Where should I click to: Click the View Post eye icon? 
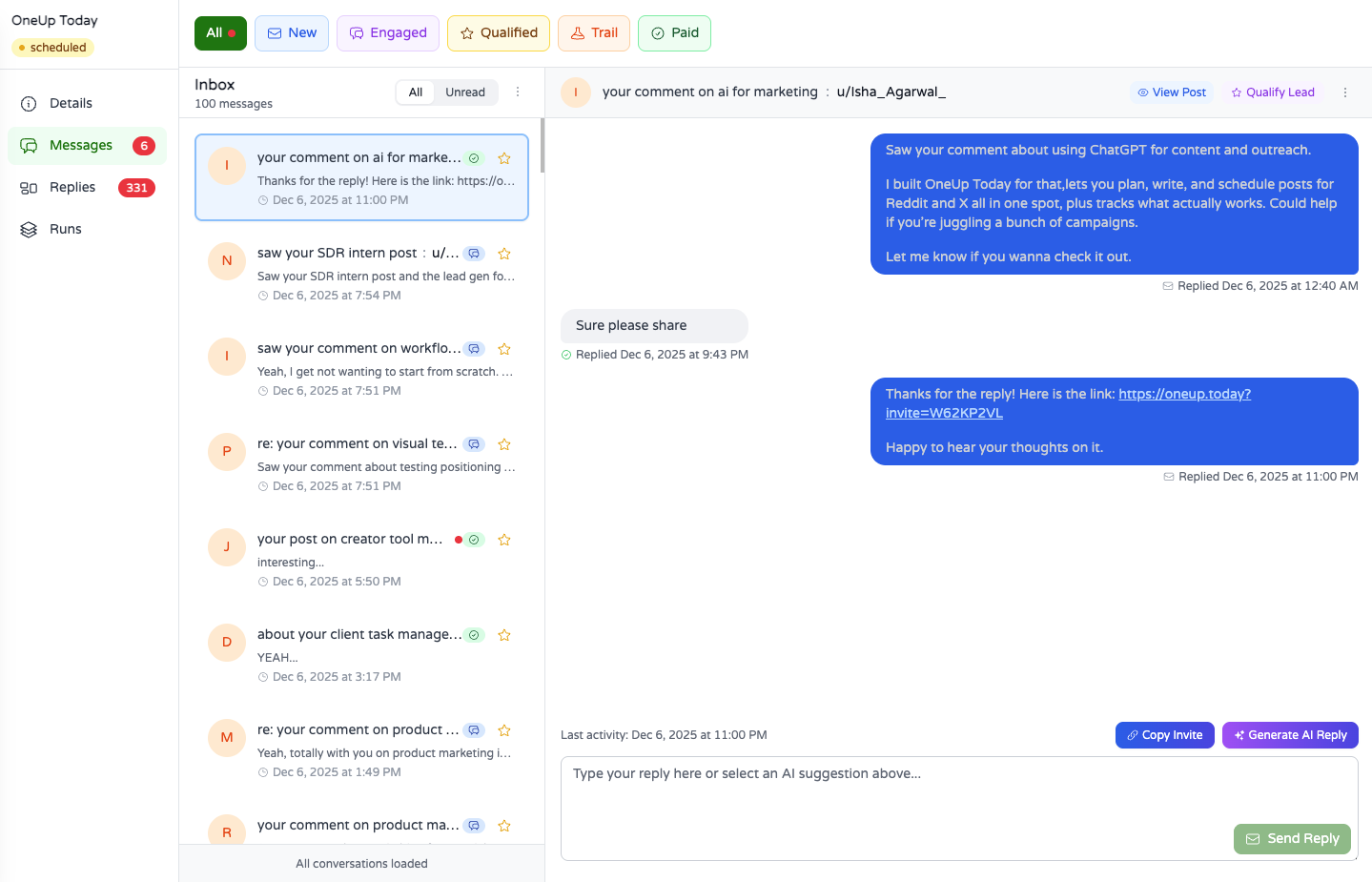tap(1141, 92)
